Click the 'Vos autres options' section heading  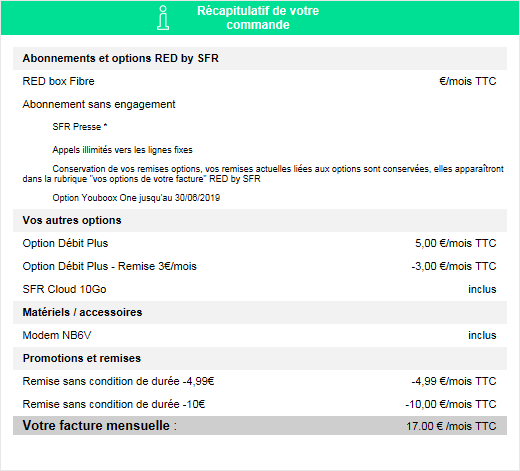(72, 220)
